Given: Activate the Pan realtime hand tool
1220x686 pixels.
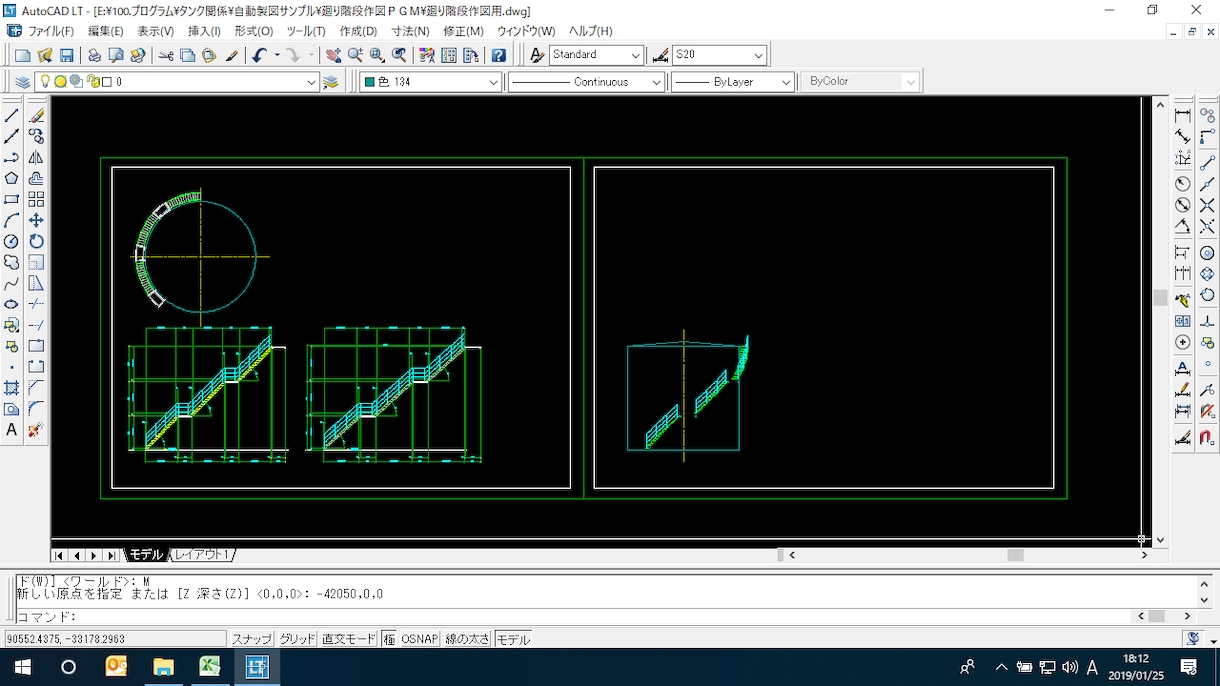Looking at the screenshot, I should coord(334,55).
